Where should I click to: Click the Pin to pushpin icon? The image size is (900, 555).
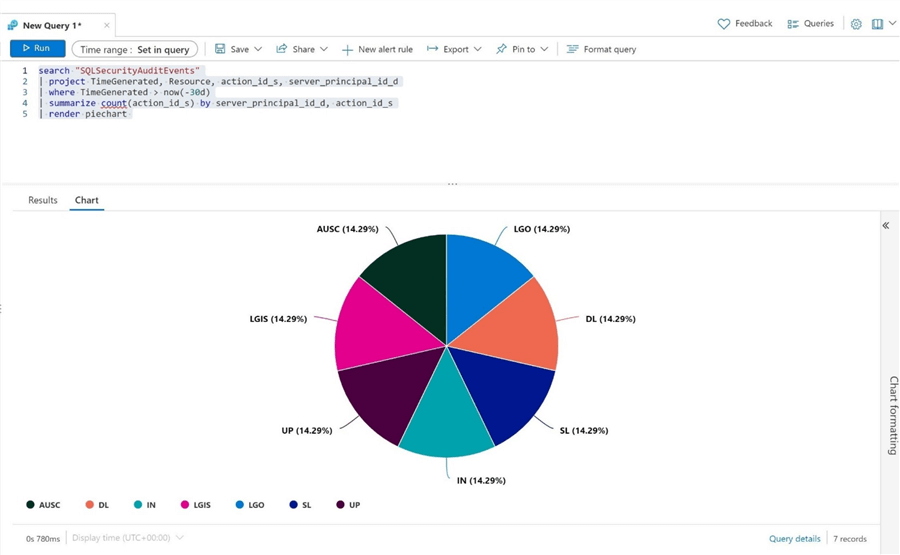tap(502, 49)
